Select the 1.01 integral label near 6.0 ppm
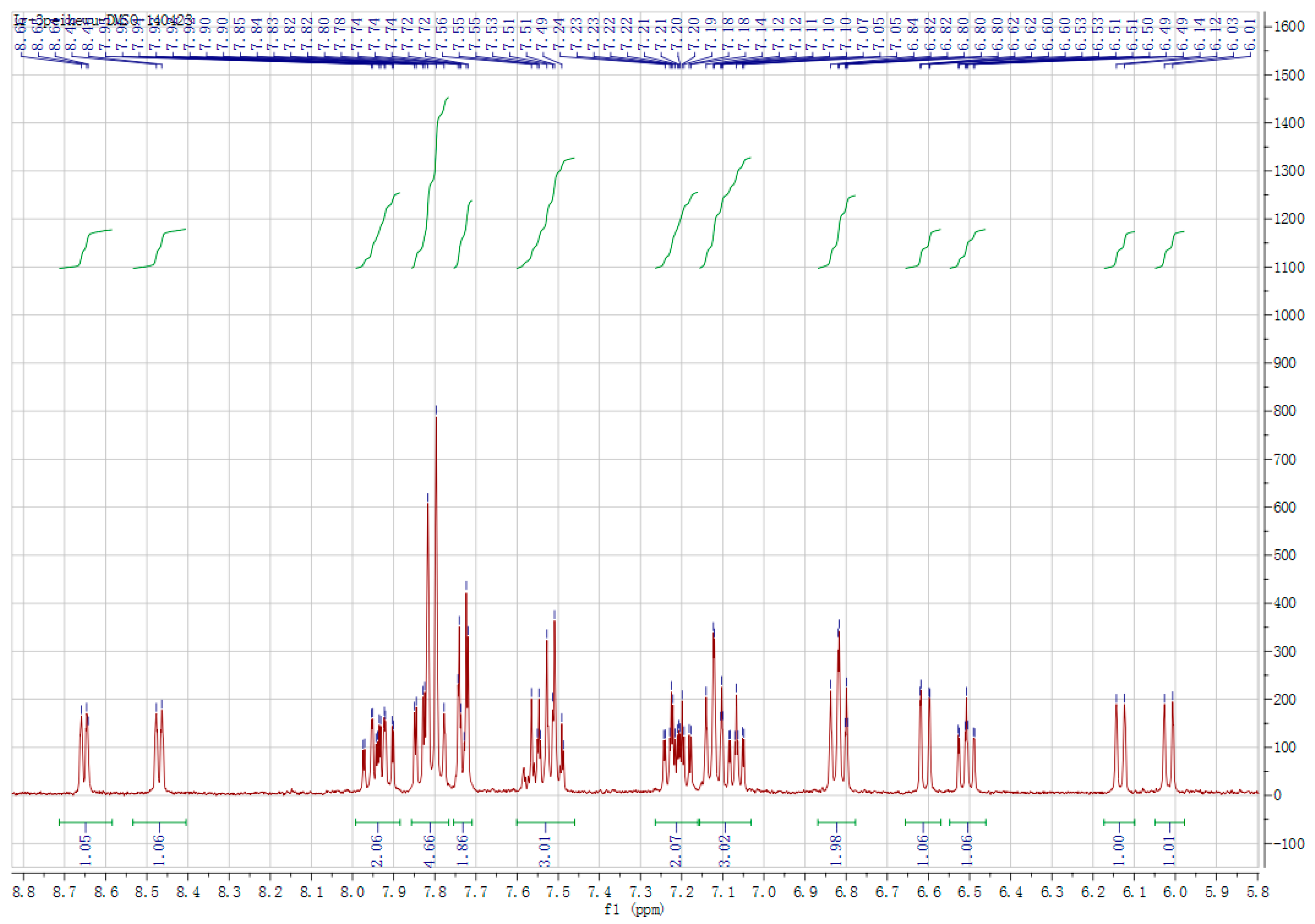1315x924 pixels. click(x=1169, y=850)
